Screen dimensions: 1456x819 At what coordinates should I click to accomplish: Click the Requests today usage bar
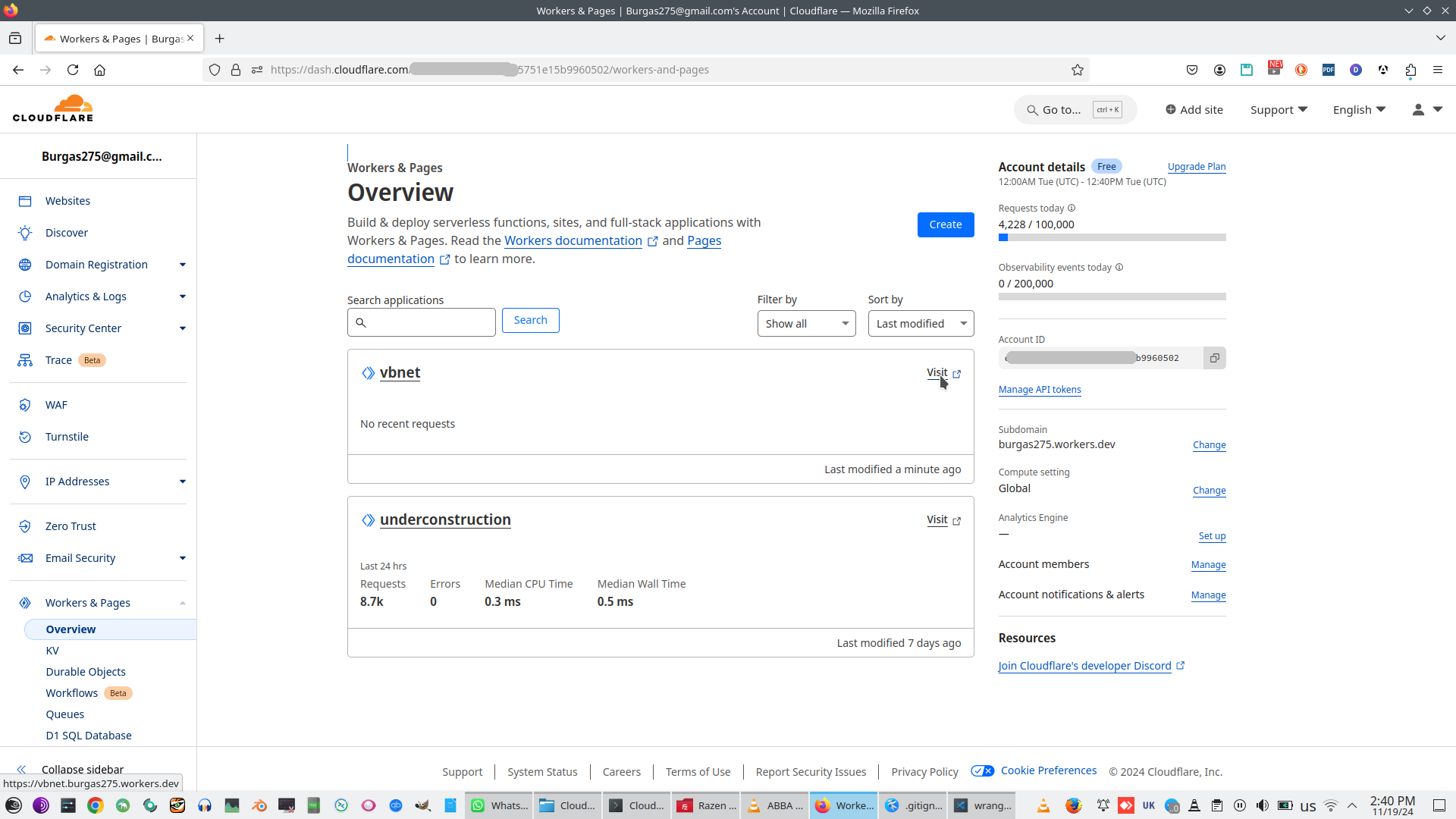coord(1112,237)
